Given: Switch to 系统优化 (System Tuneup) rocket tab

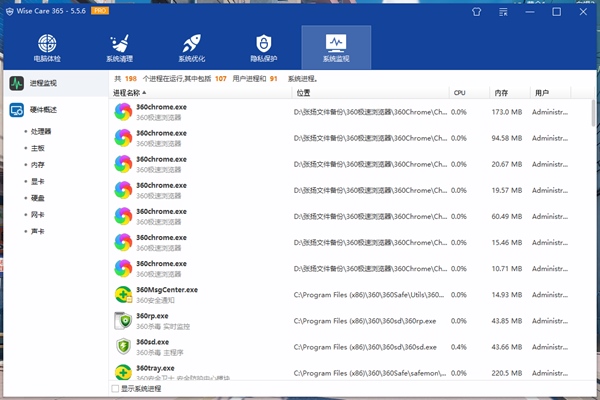Looking at the screenshot, I should coord(191,50).
